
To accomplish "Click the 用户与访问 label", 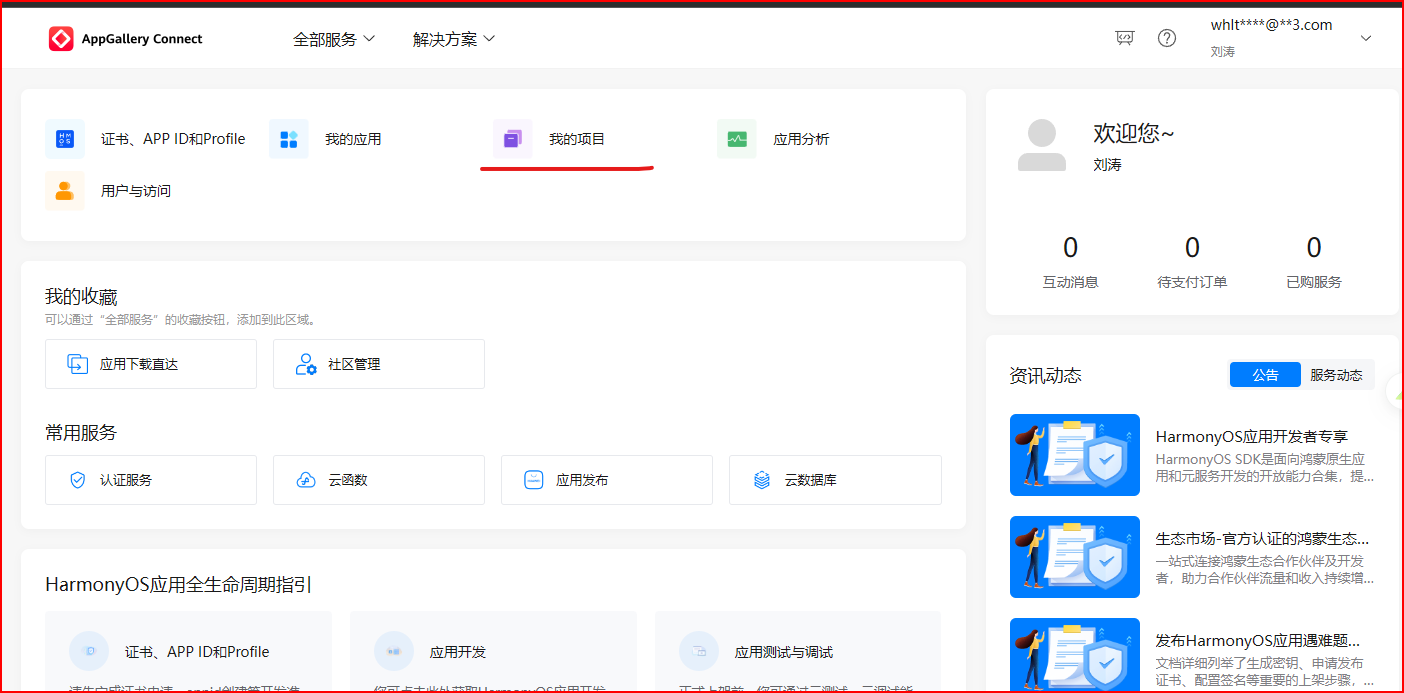I will (136, 191).
